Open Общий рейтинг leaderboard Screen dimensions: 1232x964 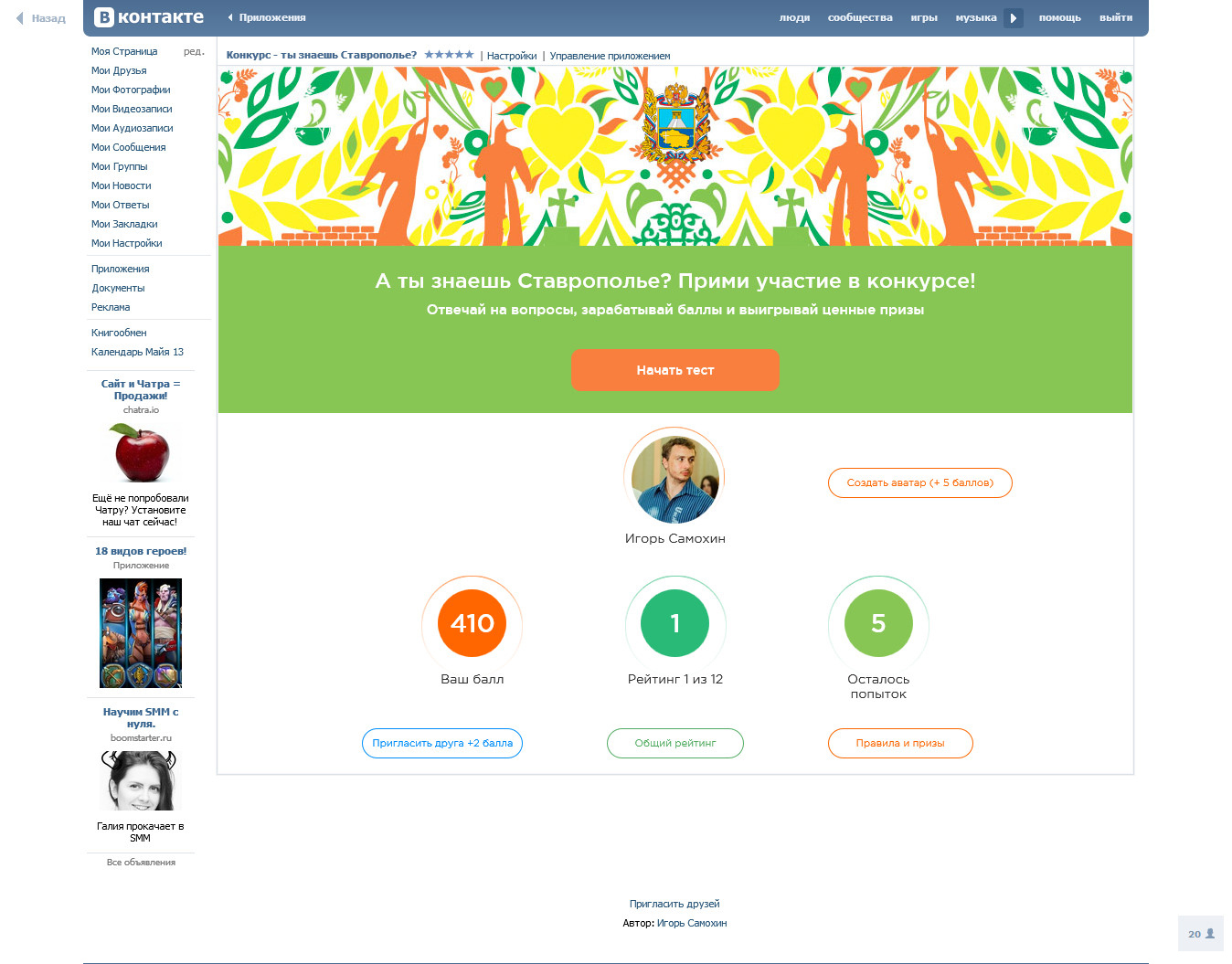point(675,743)
